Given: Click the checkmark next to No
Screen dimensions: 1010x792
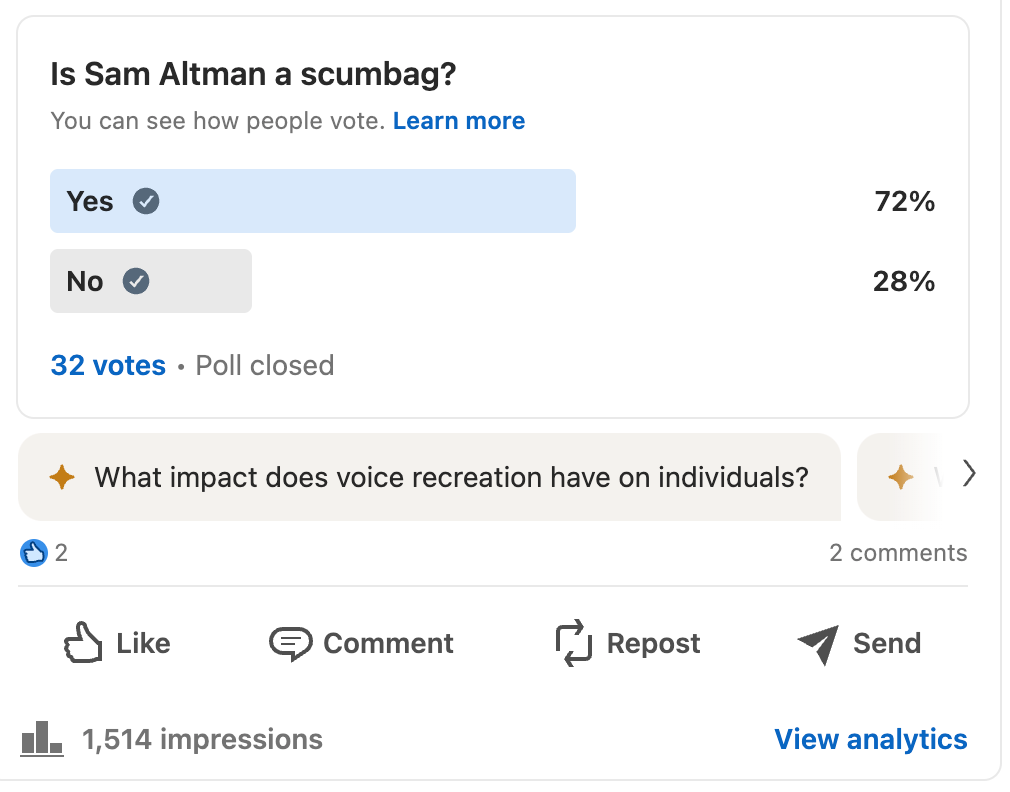Looking at the screenshot, I should coord(136,281).
